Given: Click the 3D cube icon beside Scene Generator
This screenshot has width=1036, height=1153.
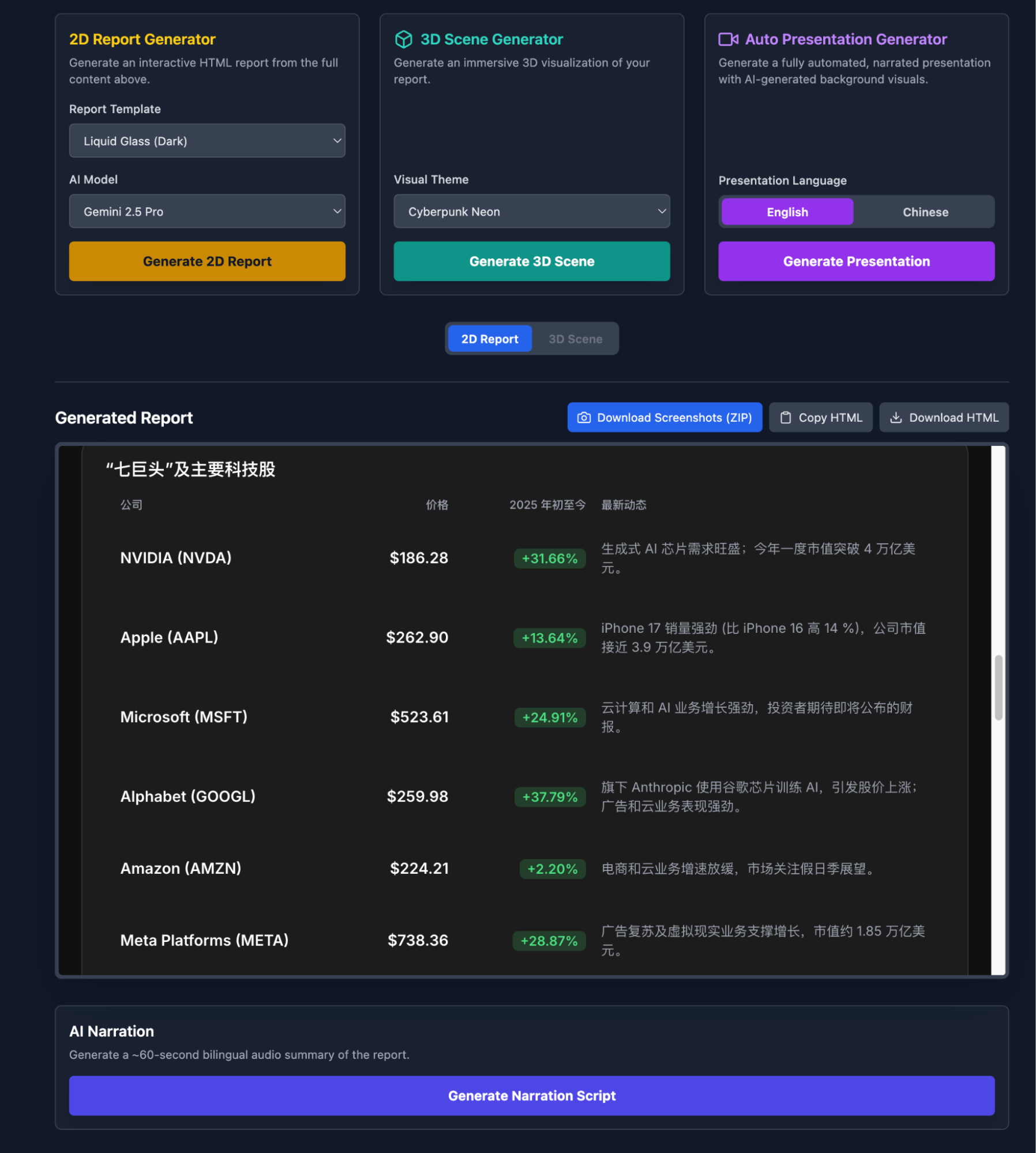Looking at the screenshot, I should pyautogui.click(x=403, y=39).
